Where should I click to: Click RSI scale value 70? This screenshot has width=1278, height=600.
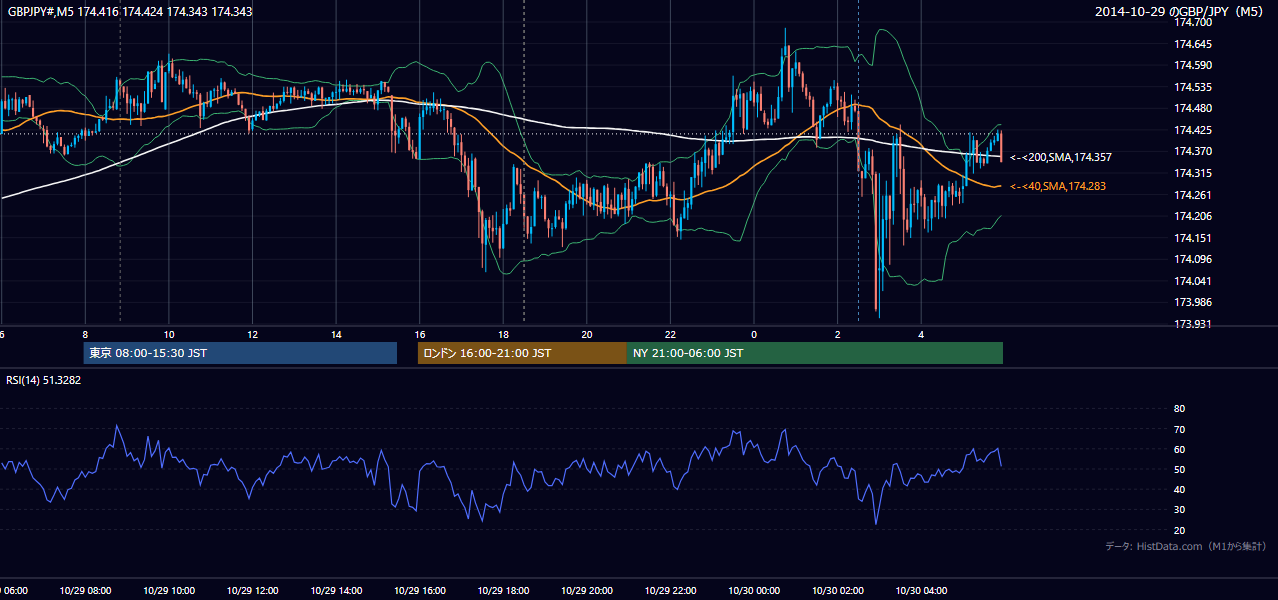[x=1179, y=429]
